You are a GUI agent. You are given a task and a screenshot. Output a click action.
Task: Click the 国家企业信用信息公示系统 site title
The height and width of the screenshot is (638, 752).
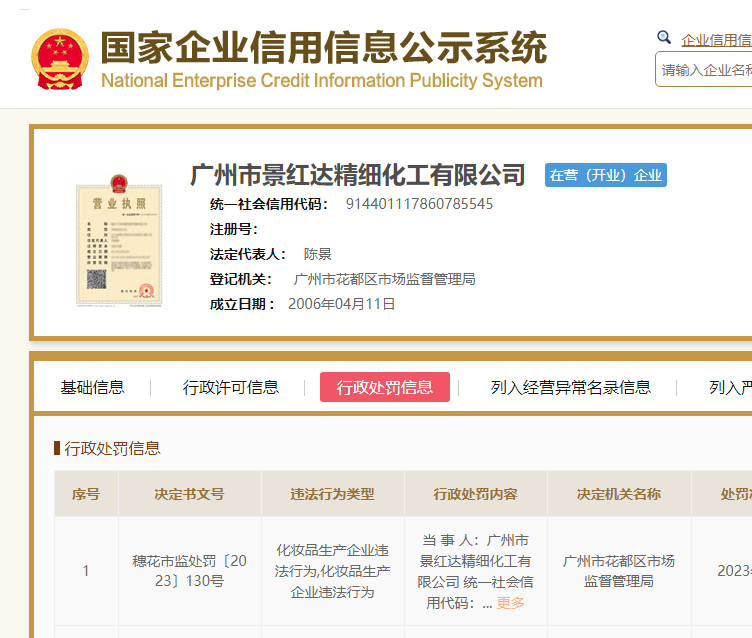point(323,47)
